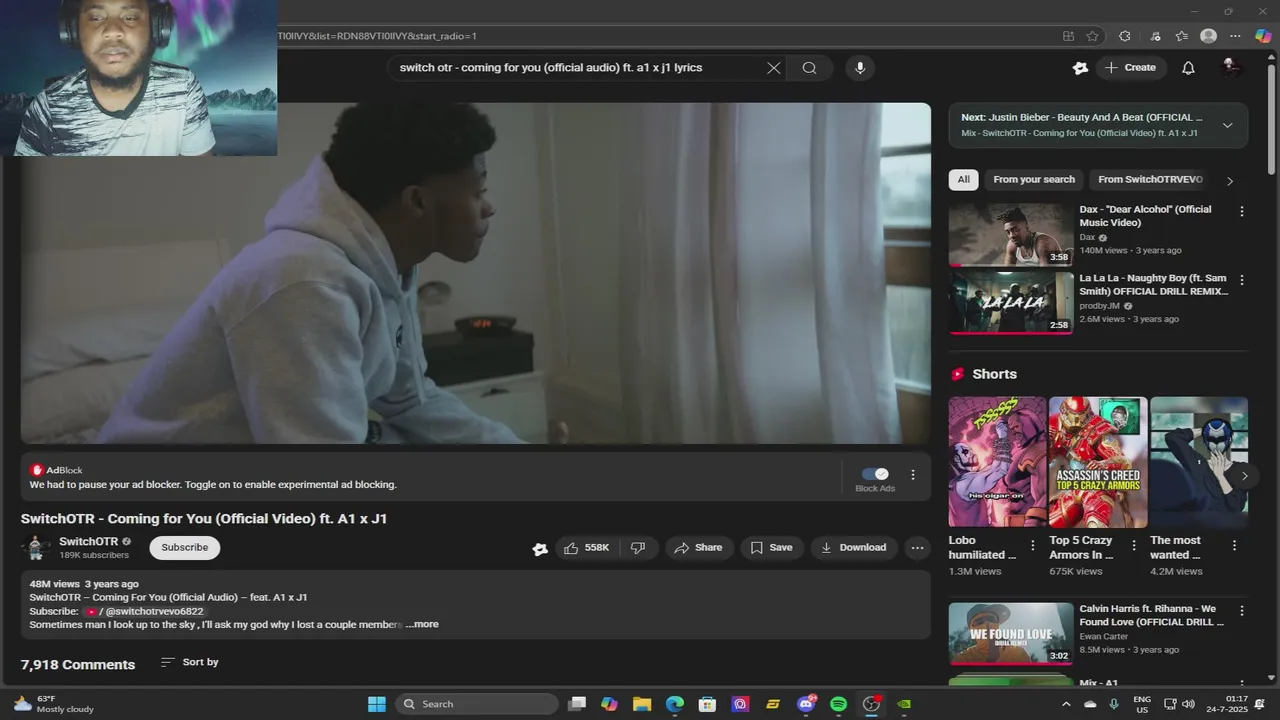The image size is (1280, 720).
Task: Open options for The most wanted short
Action: [x=1234, y=546]
